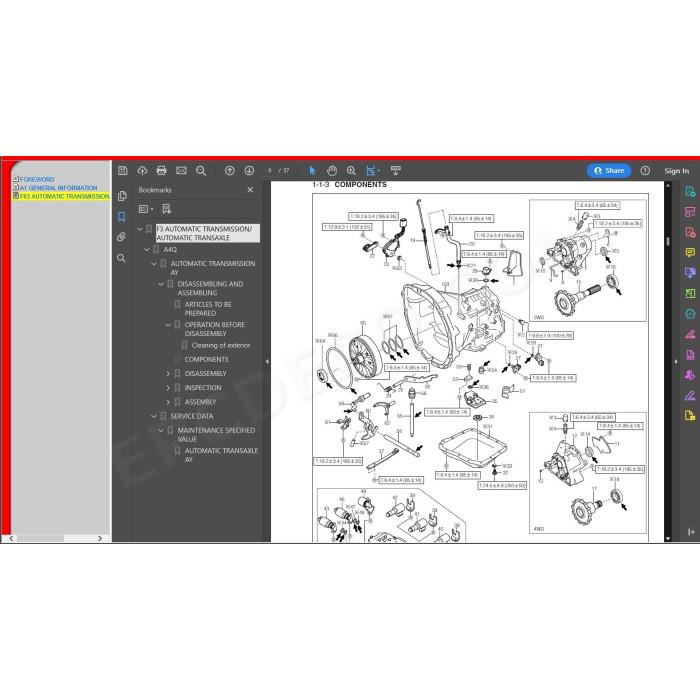Open A1 GENERAL INFORMATION link

click(58, 188)
